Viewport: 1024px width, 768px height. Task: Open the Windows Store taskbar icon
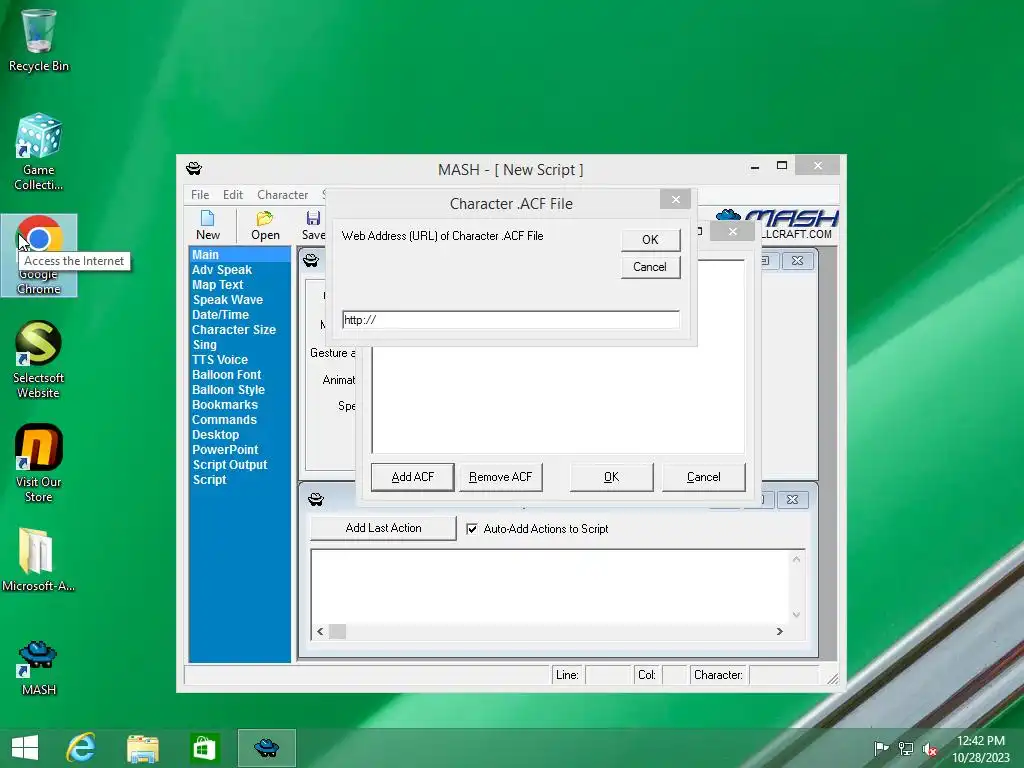pos(204,748)
